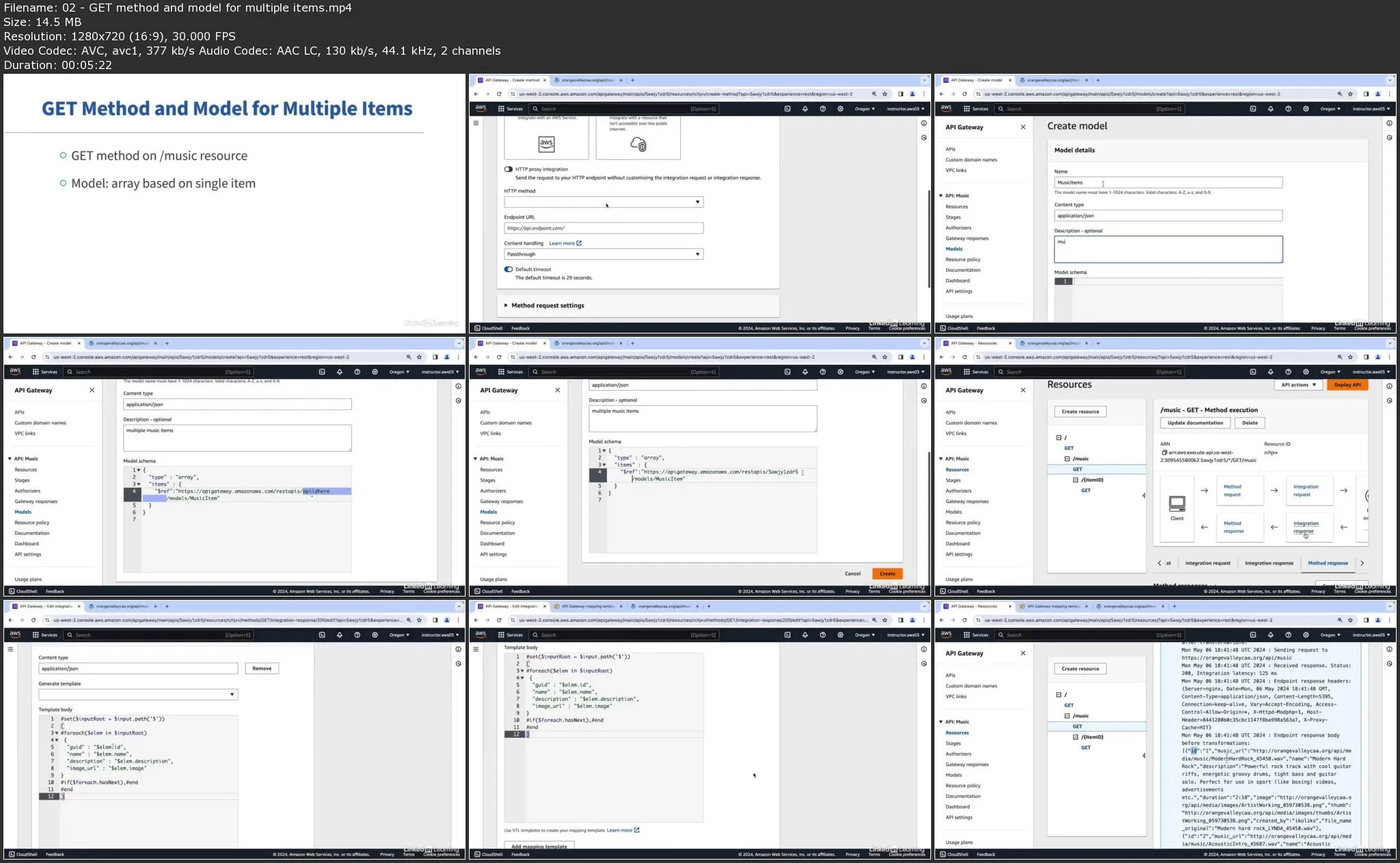
Task: Click the orange Deploy API button
Action: (1347, 385)
